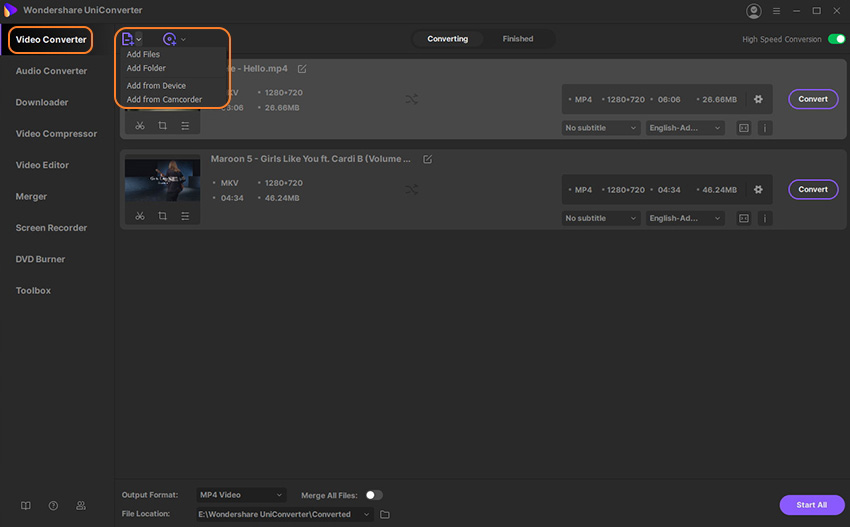
Task: Choose Add Files from the menu
Action: click(x=143, y=54)
